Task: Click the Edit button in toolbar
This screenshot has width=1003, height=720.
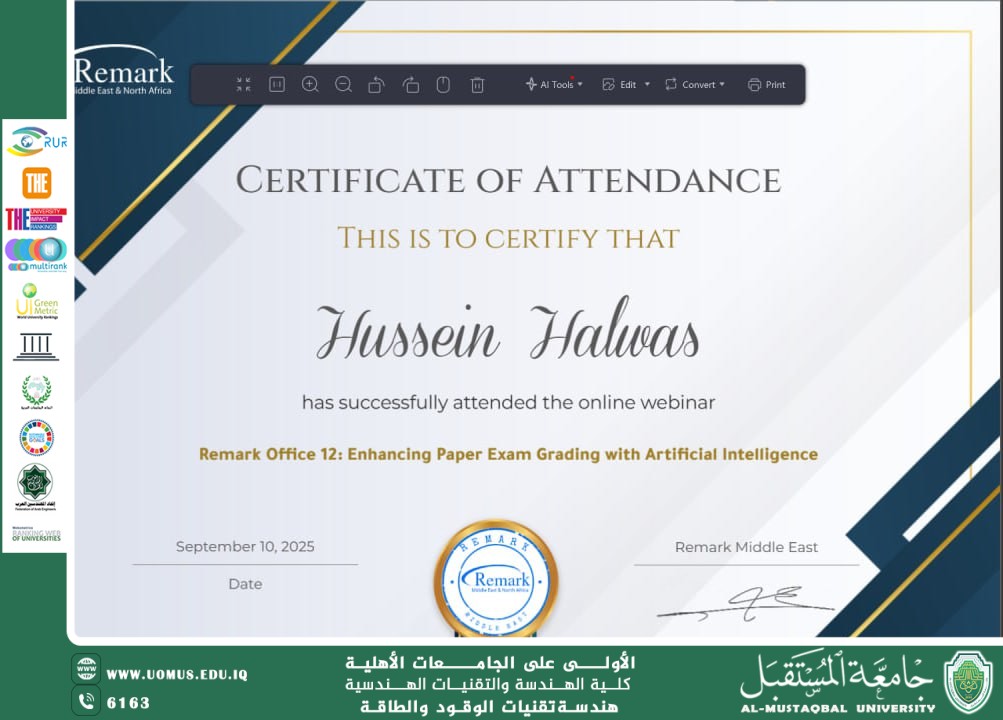Action: (619, 85)
